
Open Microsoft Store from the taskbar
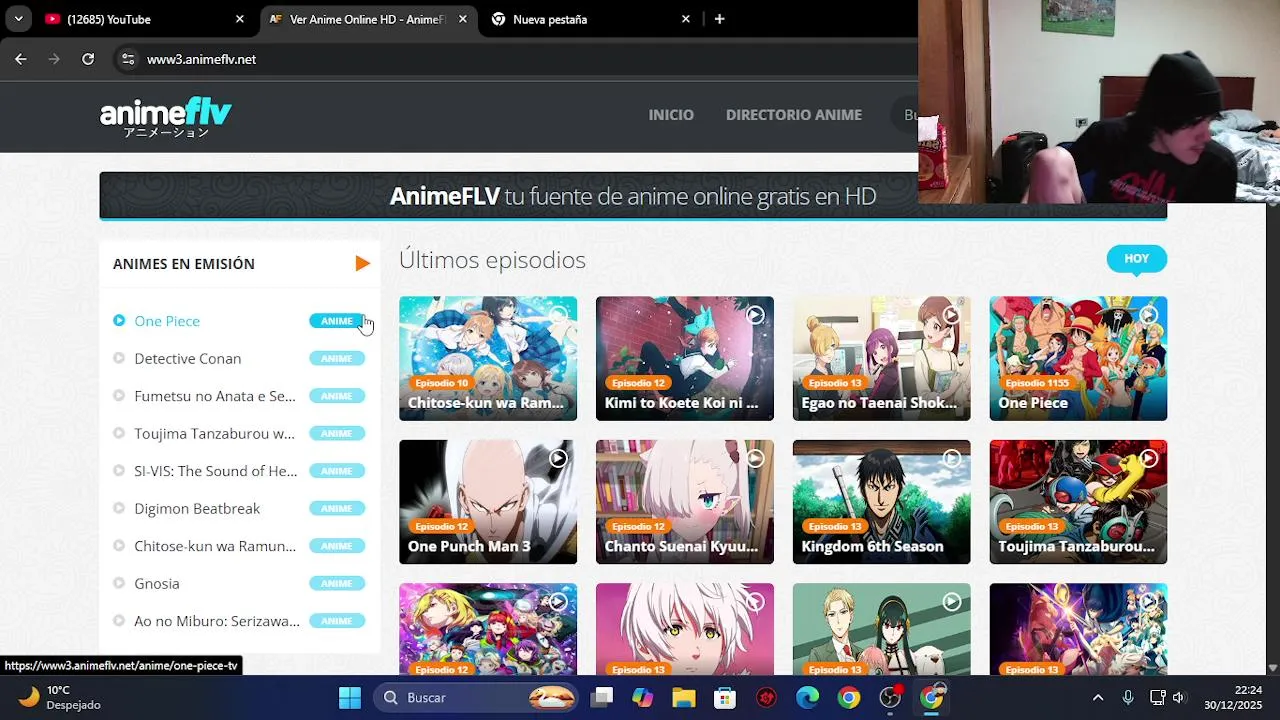725,697
